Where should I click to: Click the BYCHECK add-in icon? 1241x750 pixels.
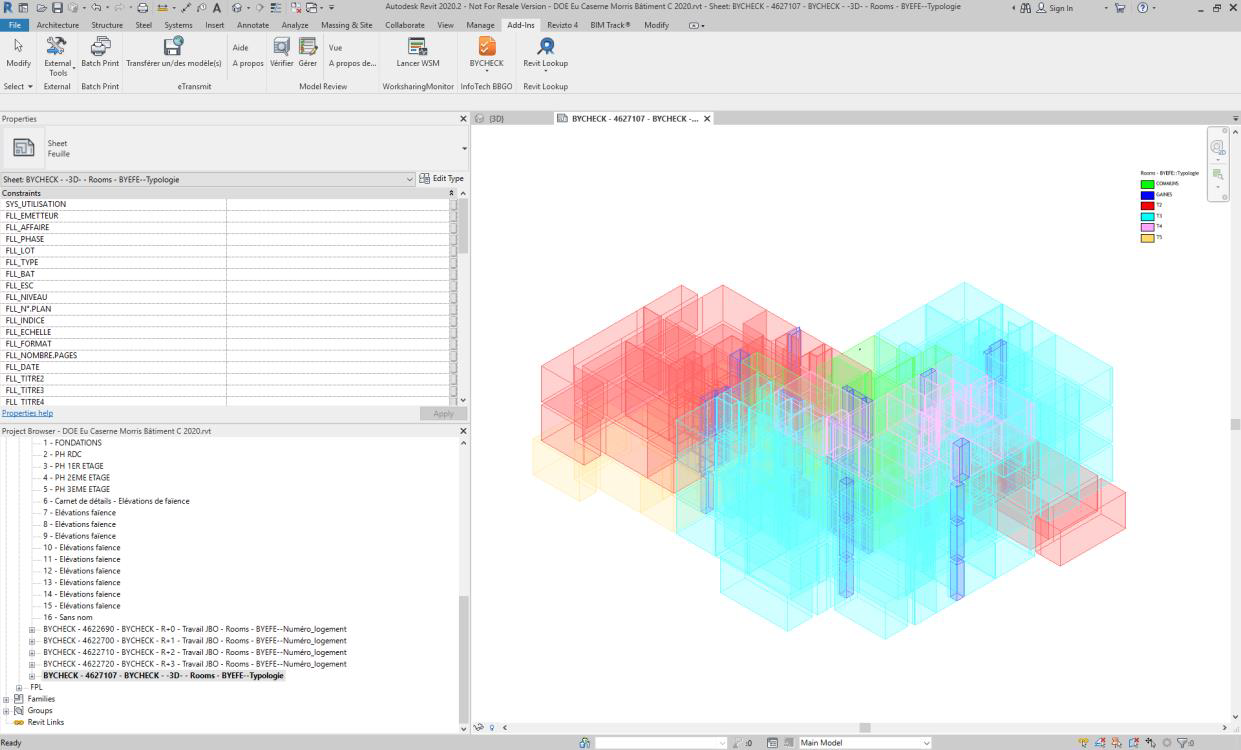tap(486, 48)
